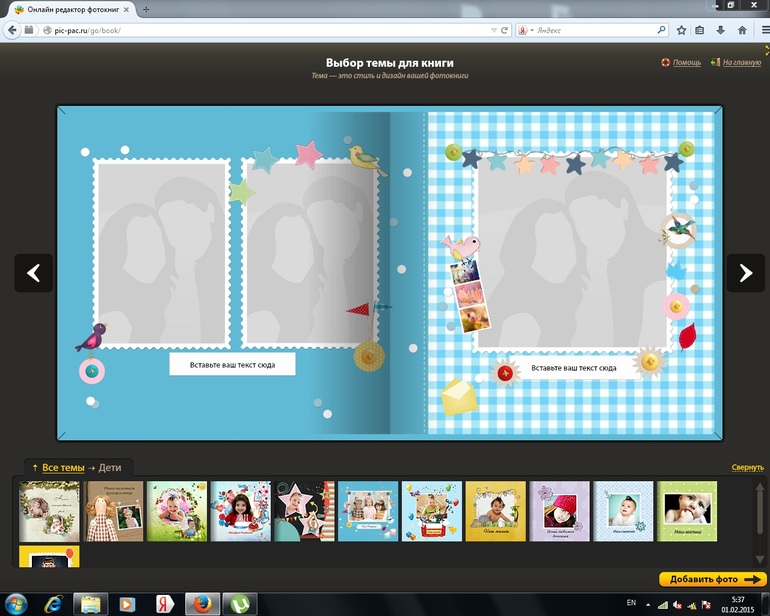Collapse the themes panel via Свернуть
The image size is (770, 616).
point(747,467)
